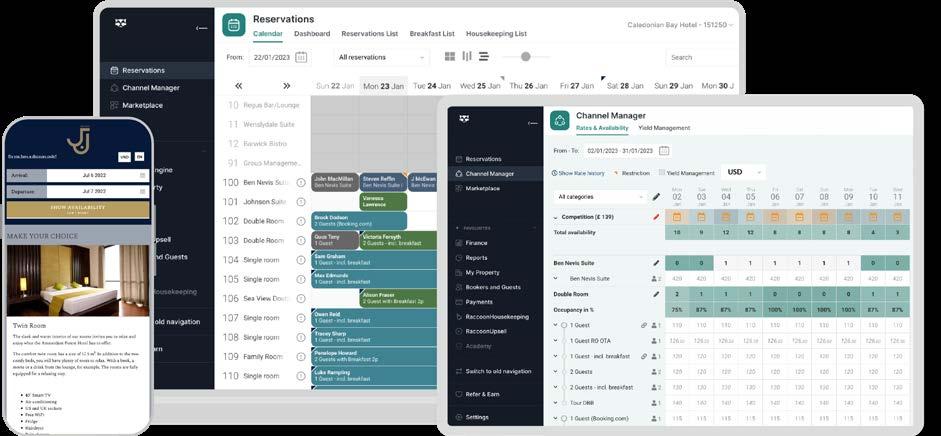Expand the Tour DBB rate row chevron
Screen dimensions: 941x436
pyautogui.click(x=555, y=403)
